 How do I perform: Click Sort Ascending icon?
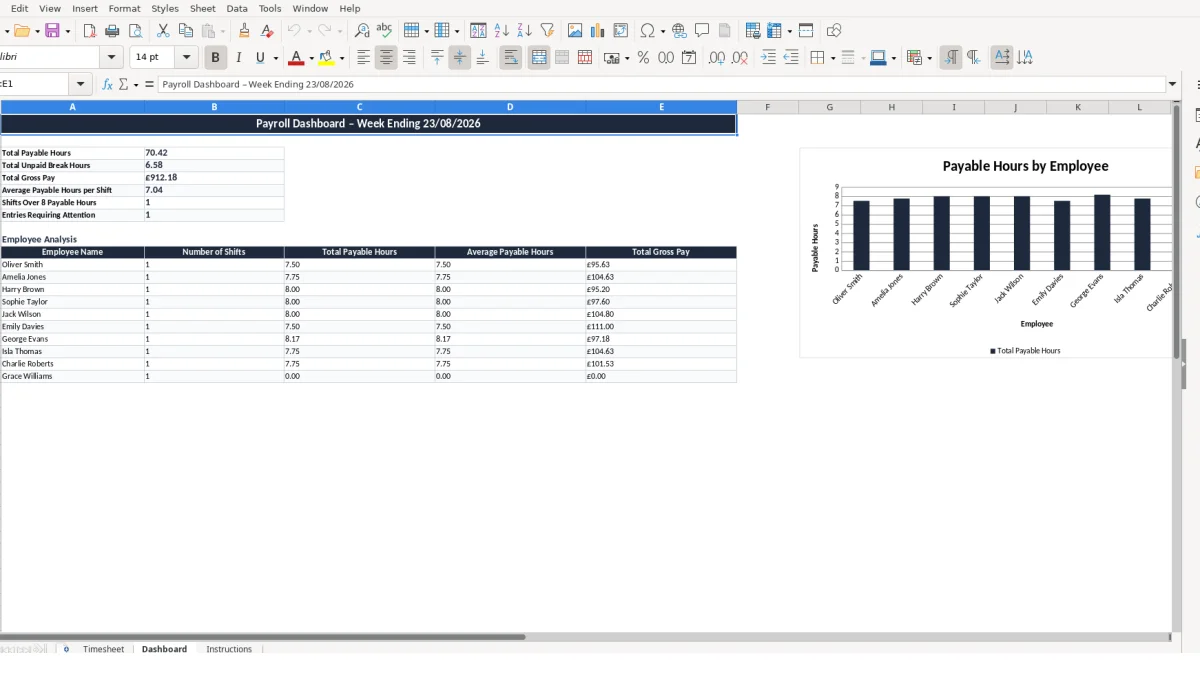click(x=502, y=31)
